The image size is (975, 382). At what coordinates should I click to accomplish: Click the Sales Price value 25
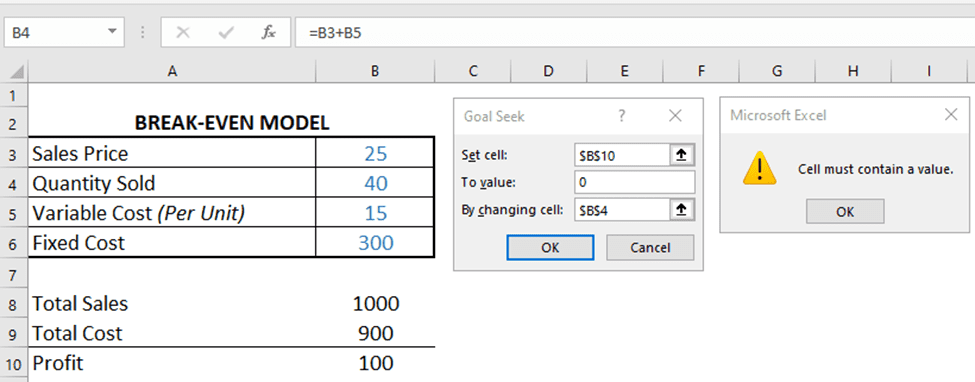tap(376, 153)
